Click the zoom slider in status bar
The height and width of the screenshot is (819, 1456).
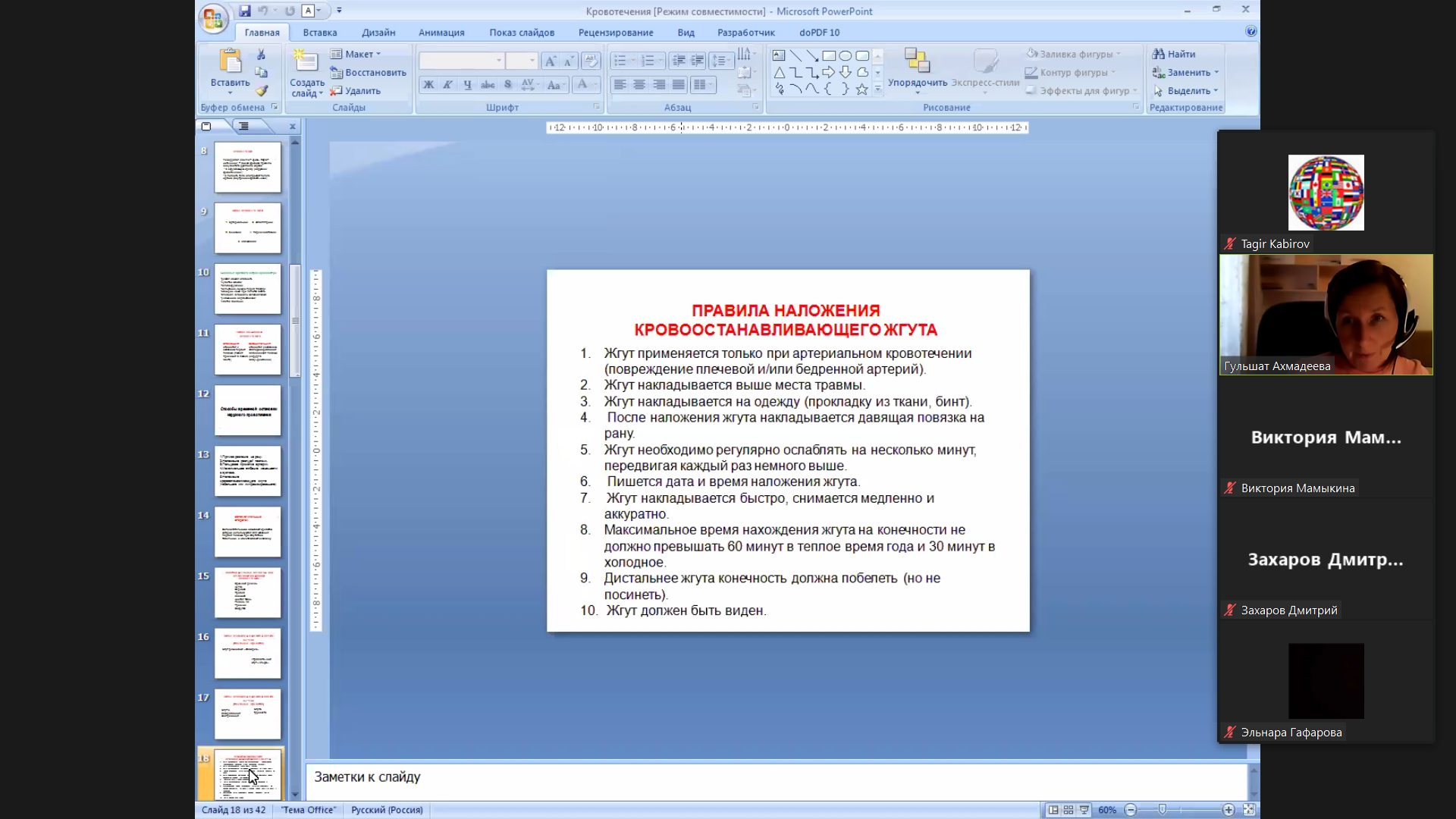(x=1163, y=810)
